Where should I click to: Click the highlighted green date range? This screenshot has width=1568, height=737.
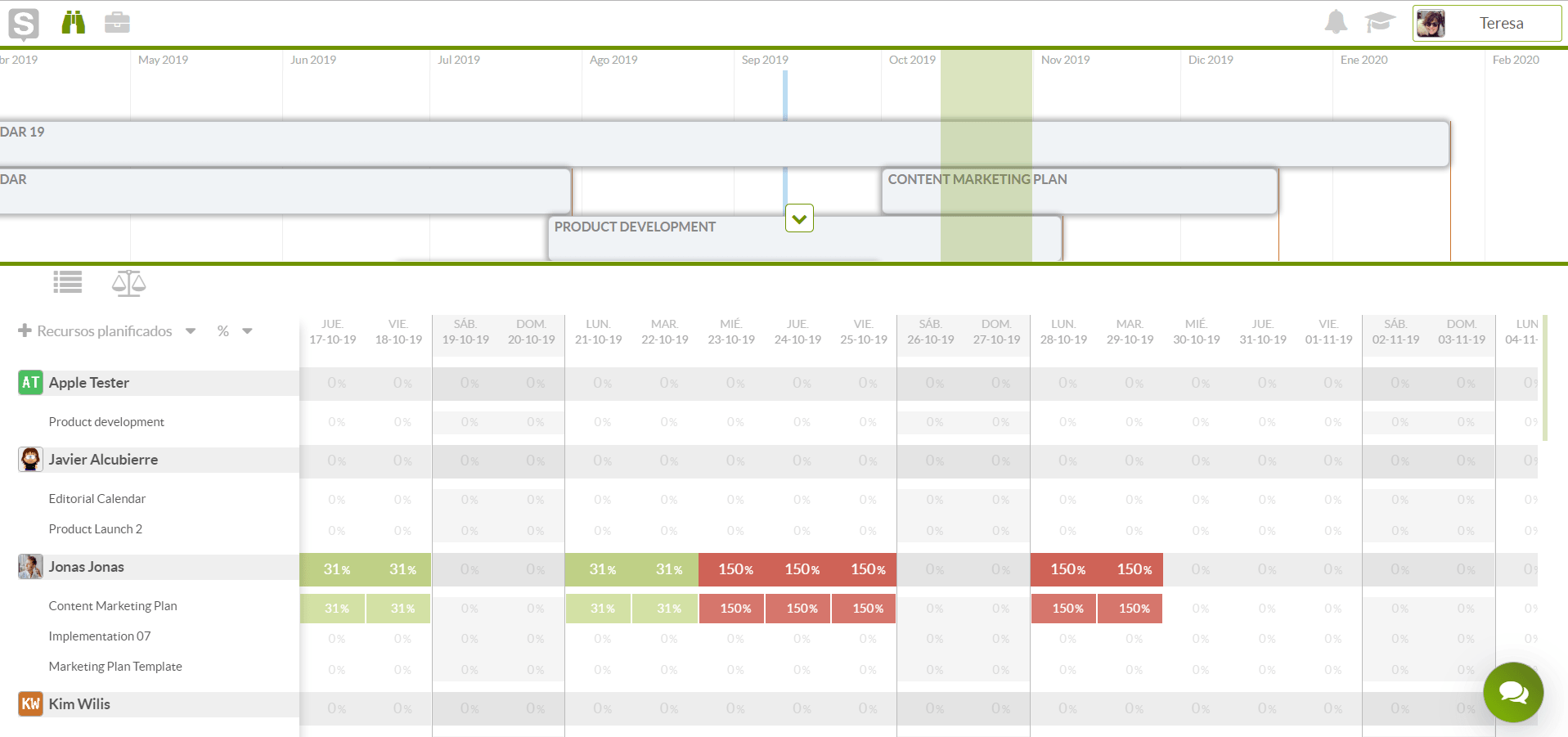tap(986, 155)
